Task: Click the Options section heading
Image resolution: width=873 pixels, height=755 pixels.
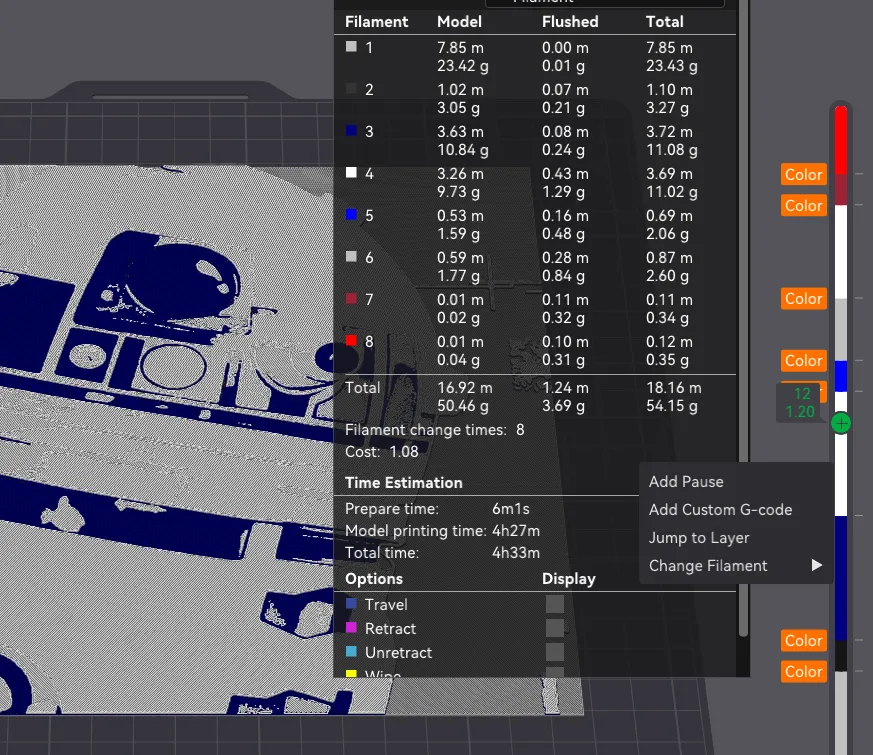Action: pyautogui.click(x=374, y=578)
